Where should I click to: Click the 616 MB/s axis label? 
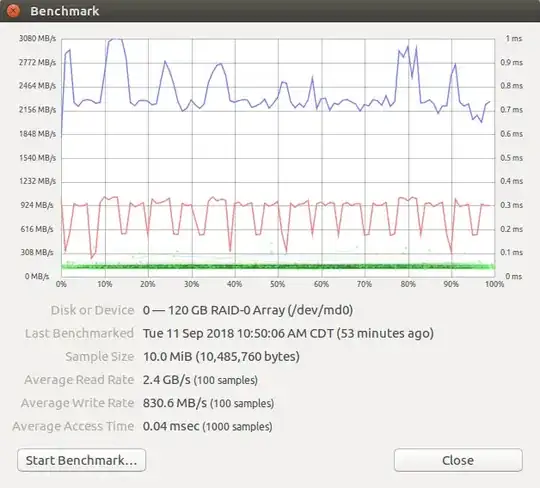pyautogui.click(x=37, y=229)
